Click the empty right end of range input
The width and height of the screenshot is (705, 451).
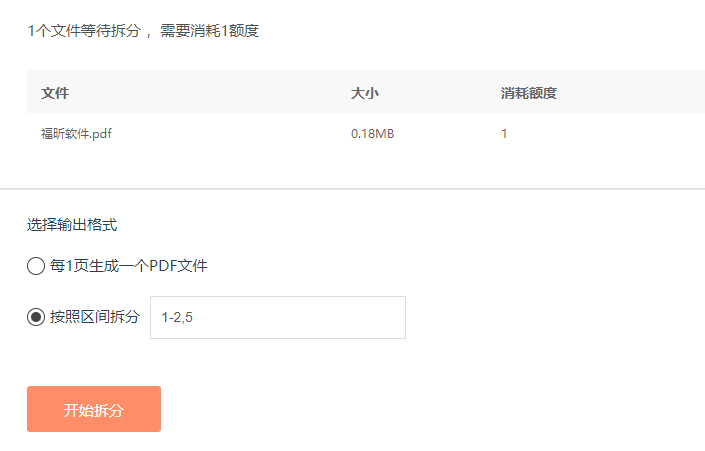coord(370,317)
